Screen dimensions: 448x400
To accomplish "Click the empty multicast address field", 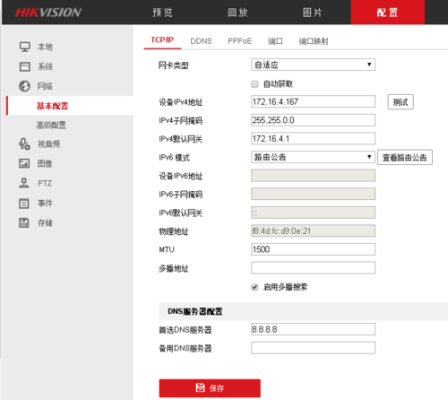I will pos(313,268).
